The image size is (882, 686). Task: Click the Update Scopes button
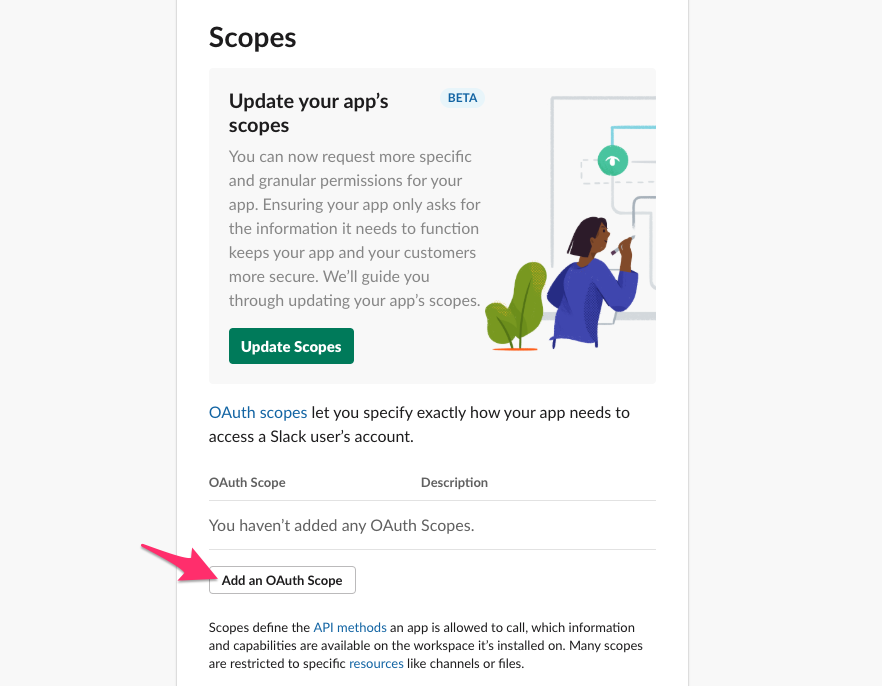click(x=291, y=346)
